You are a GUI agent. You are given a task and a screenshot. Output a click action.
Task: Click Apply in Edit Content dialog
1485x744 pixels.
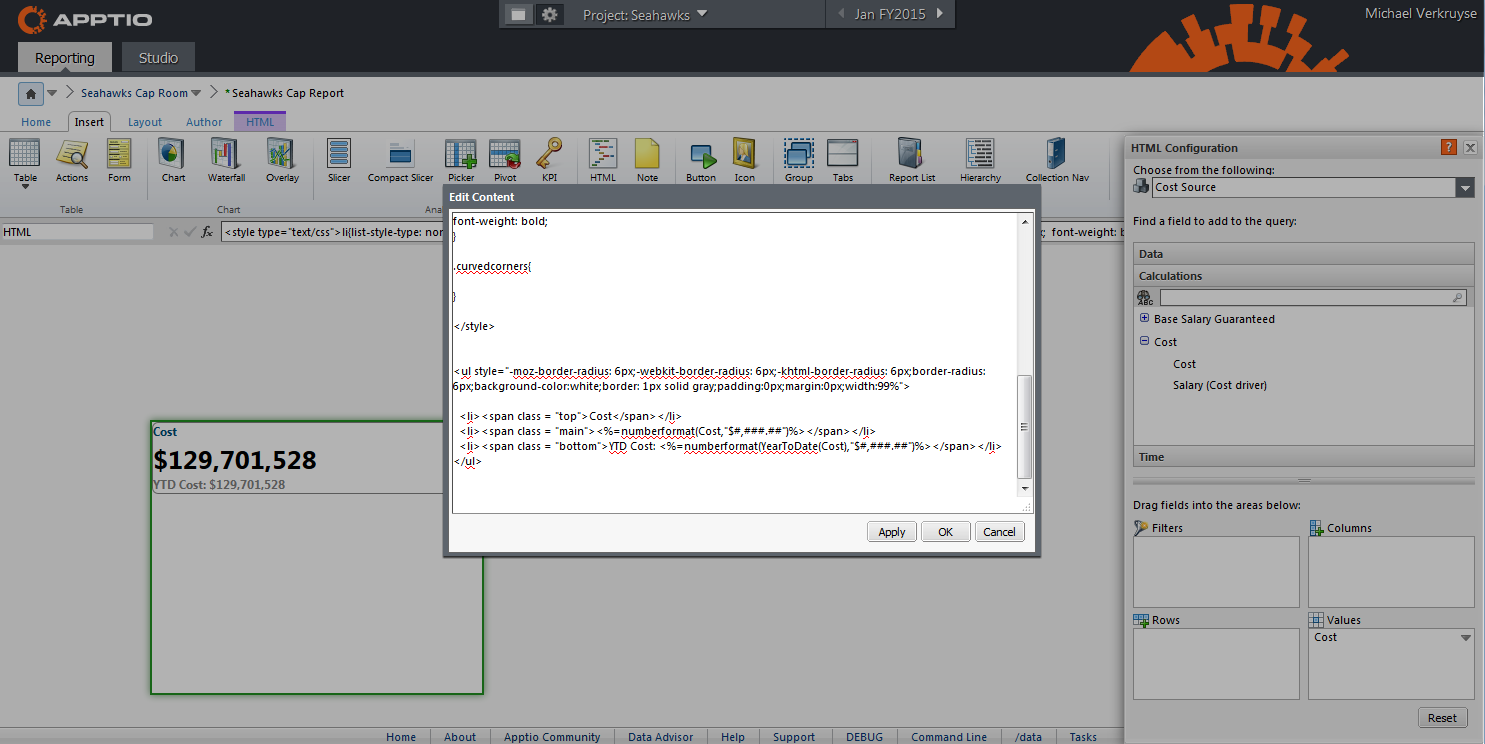[x=892, y=532]
